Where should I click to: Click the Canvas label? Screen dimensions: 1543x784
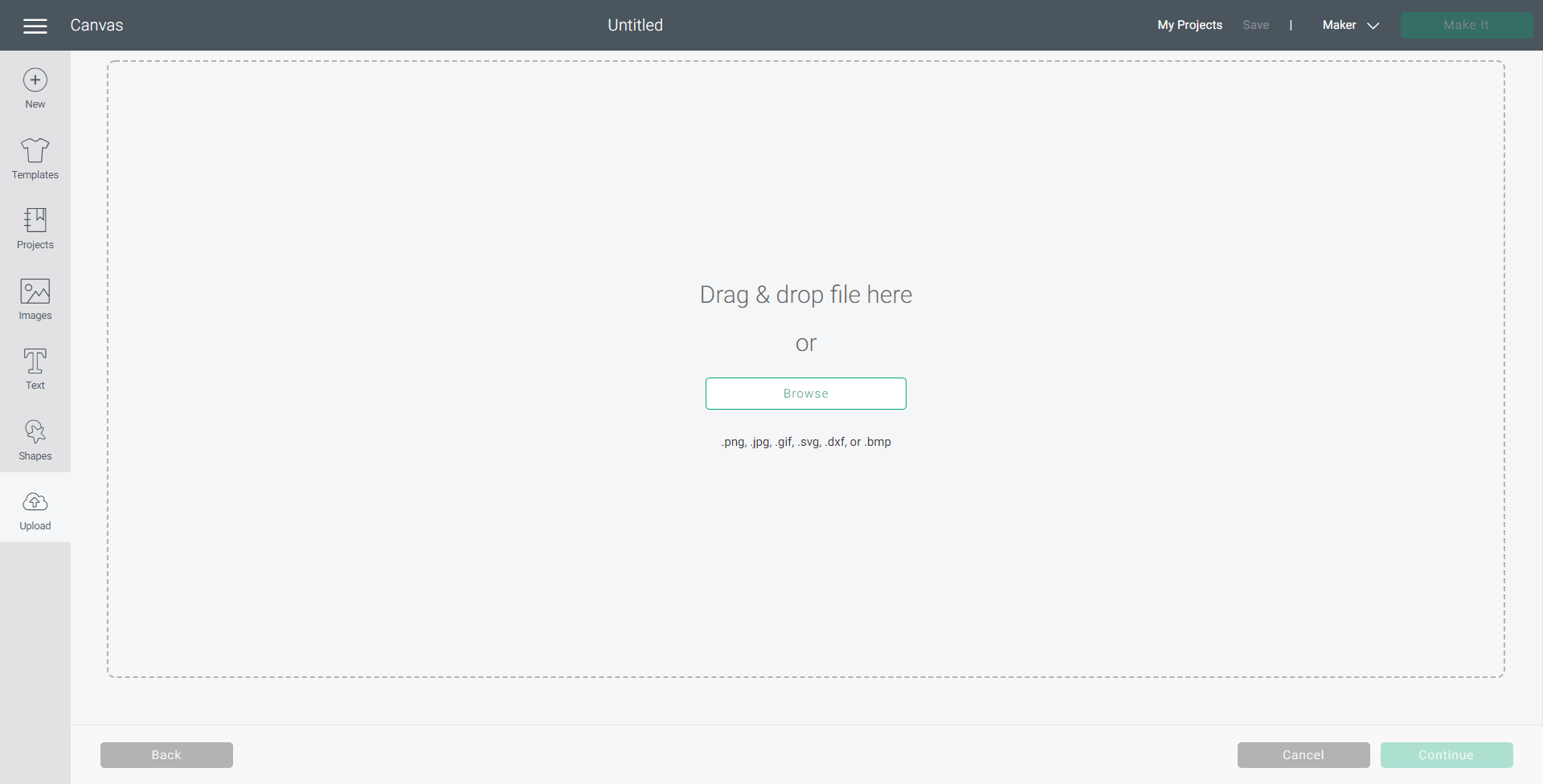pos(96,25)
